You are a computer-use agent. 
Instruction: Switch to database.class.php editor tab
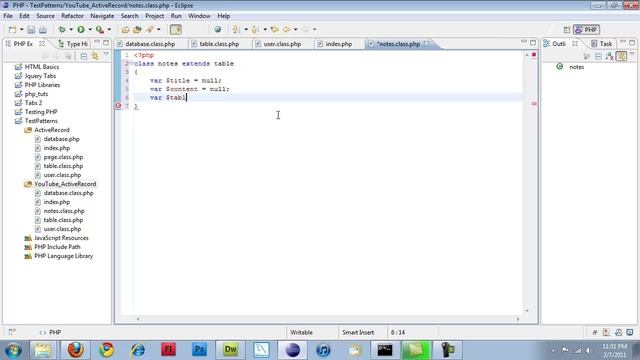150,44
